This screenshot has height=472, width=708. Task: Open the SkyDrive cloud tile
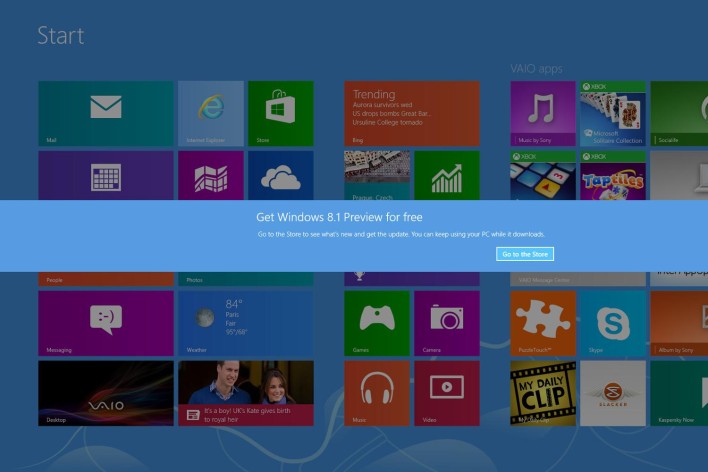click(281, 175)
